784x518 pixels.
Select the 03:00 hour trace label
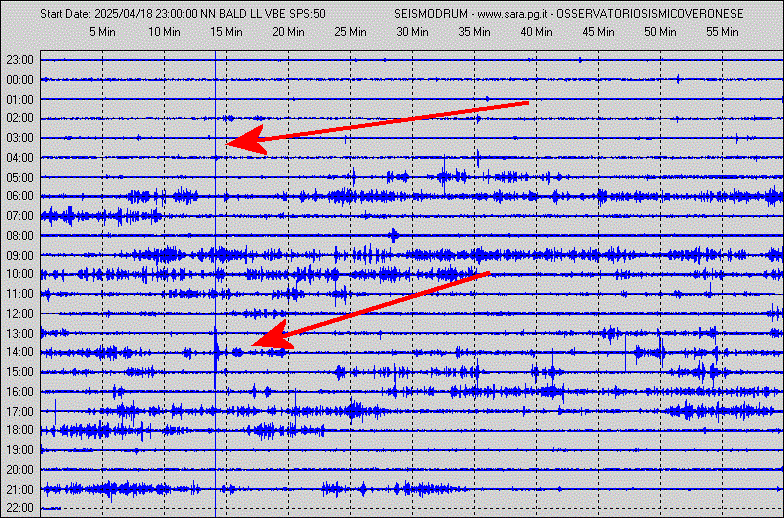click(20, 138)
